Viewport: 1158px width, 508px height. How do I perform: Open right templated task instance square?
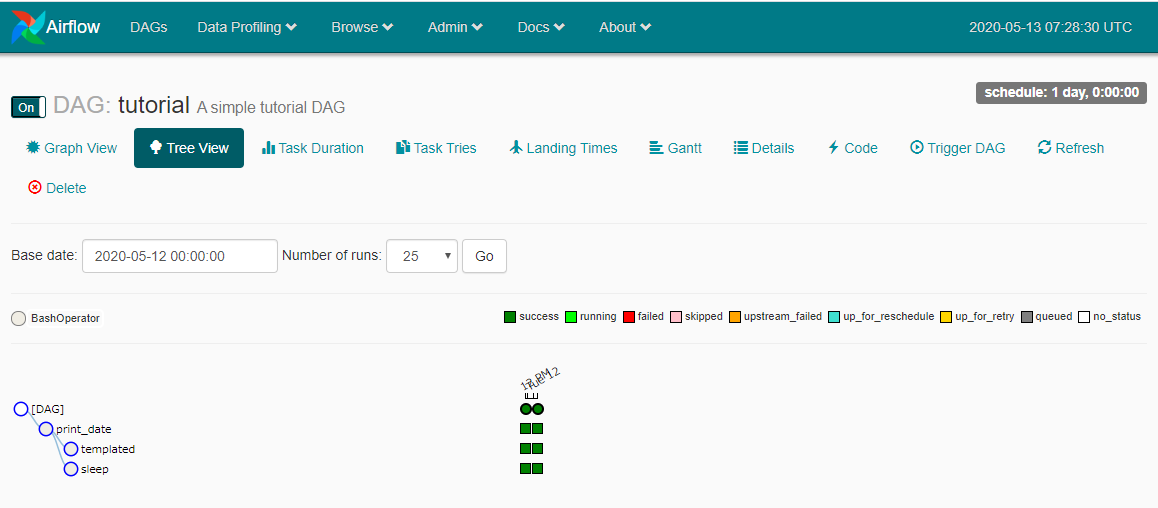pyautogui.click(x=538, y=448)
